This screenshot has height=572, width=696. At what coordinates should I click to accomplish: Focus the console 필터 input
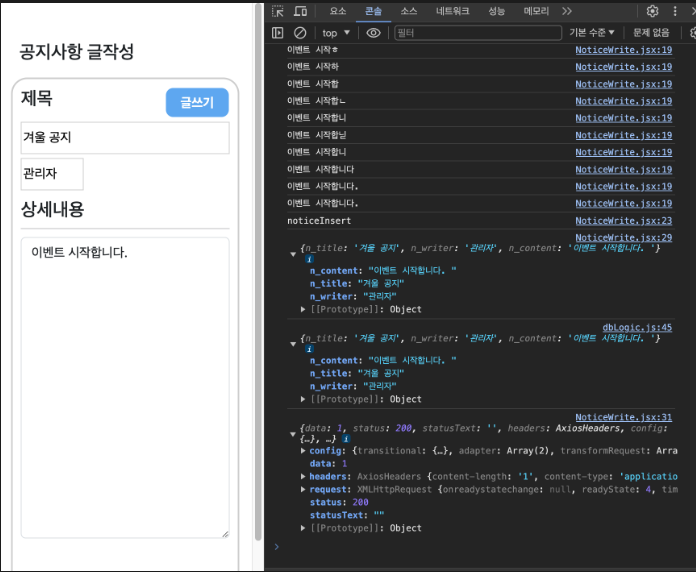478,33
